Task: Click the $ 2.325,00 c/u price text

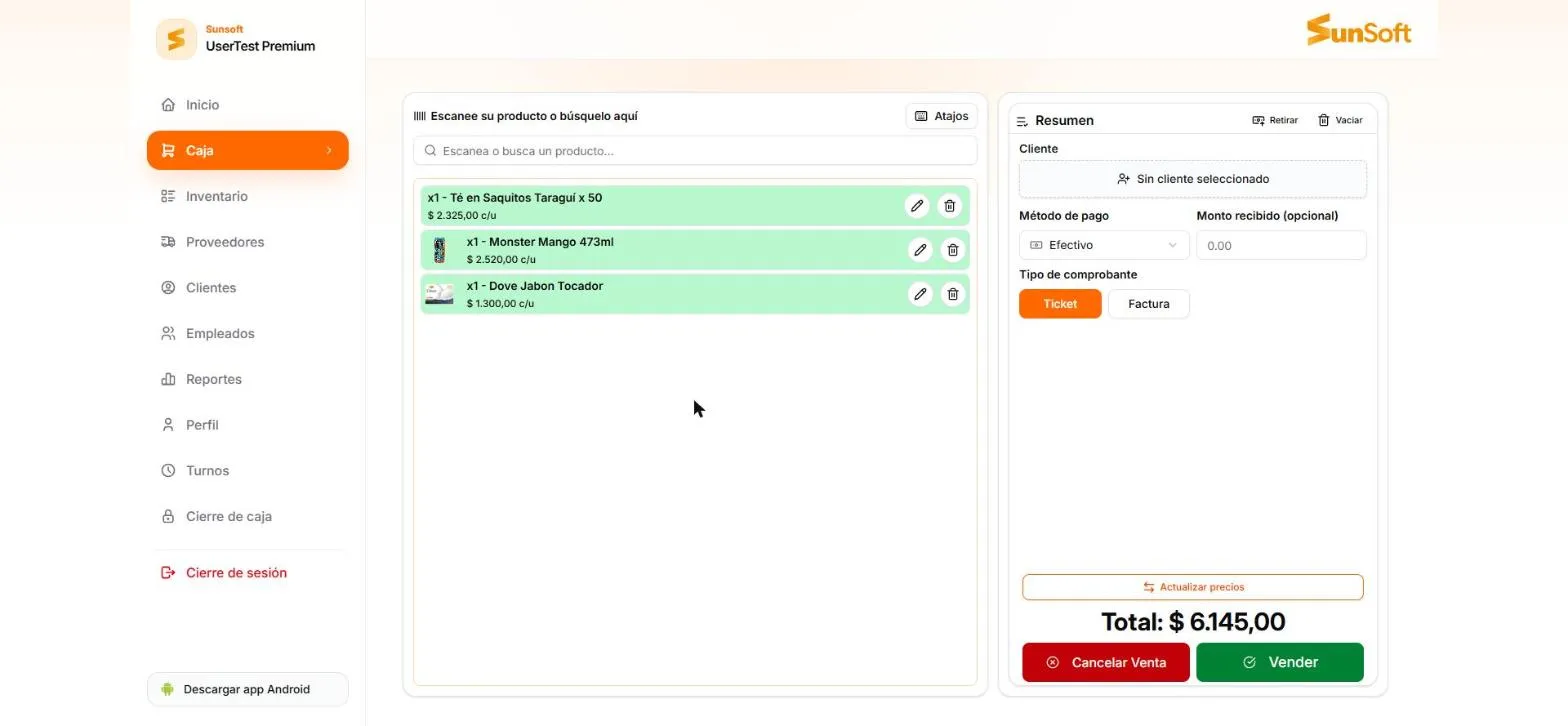Action: coord(462,215)
